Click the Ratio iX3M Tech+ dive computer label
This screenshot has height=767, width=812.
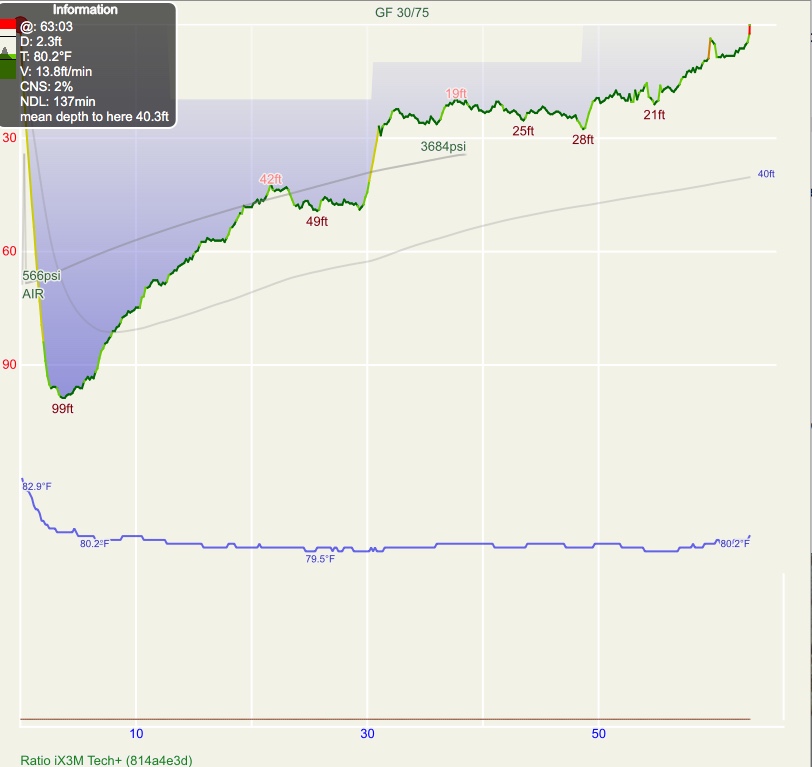pyautogui.click(x=106, y=760)
